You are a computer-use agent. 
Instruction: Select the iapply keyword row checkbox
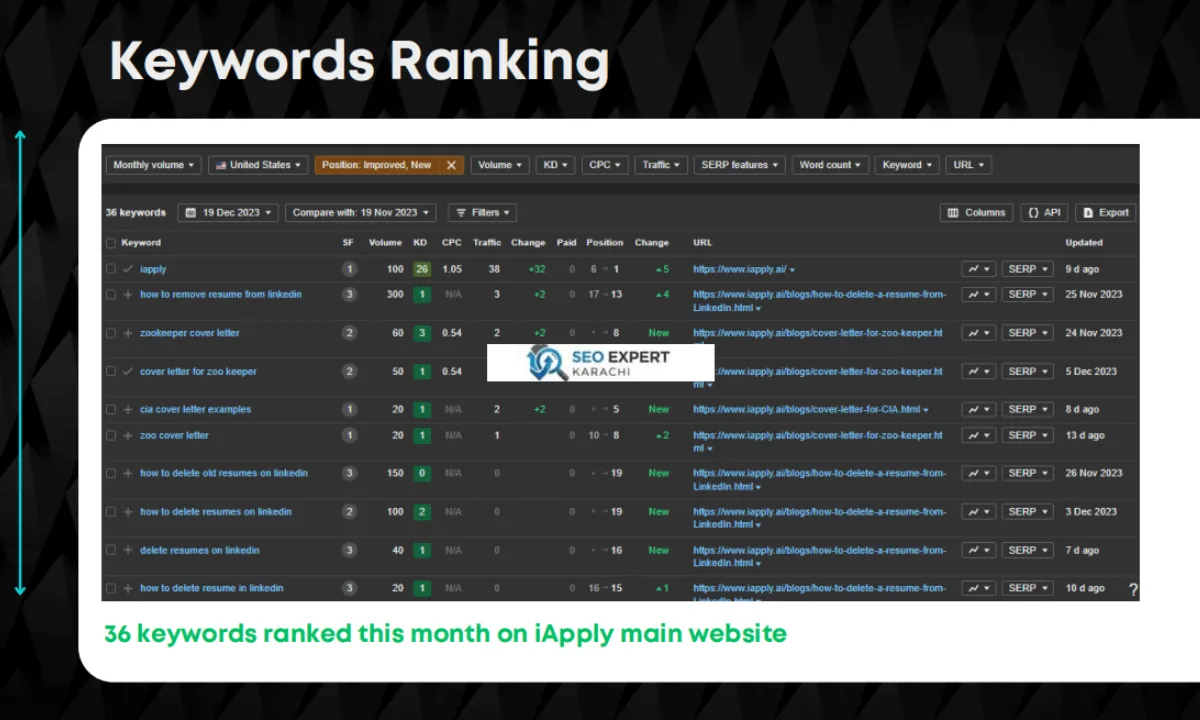pyautogui.click(x=111, y=269)
